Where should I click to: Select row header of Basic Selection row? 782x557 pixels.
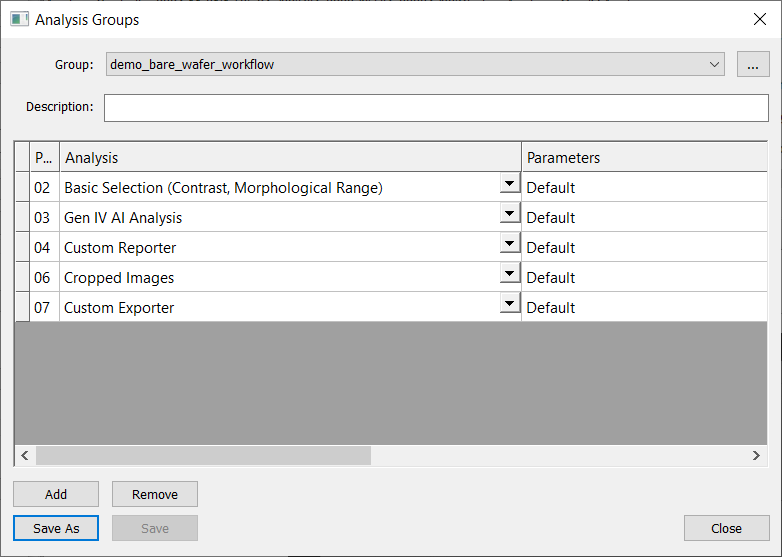pyautogui.click(x=22, y=187)
